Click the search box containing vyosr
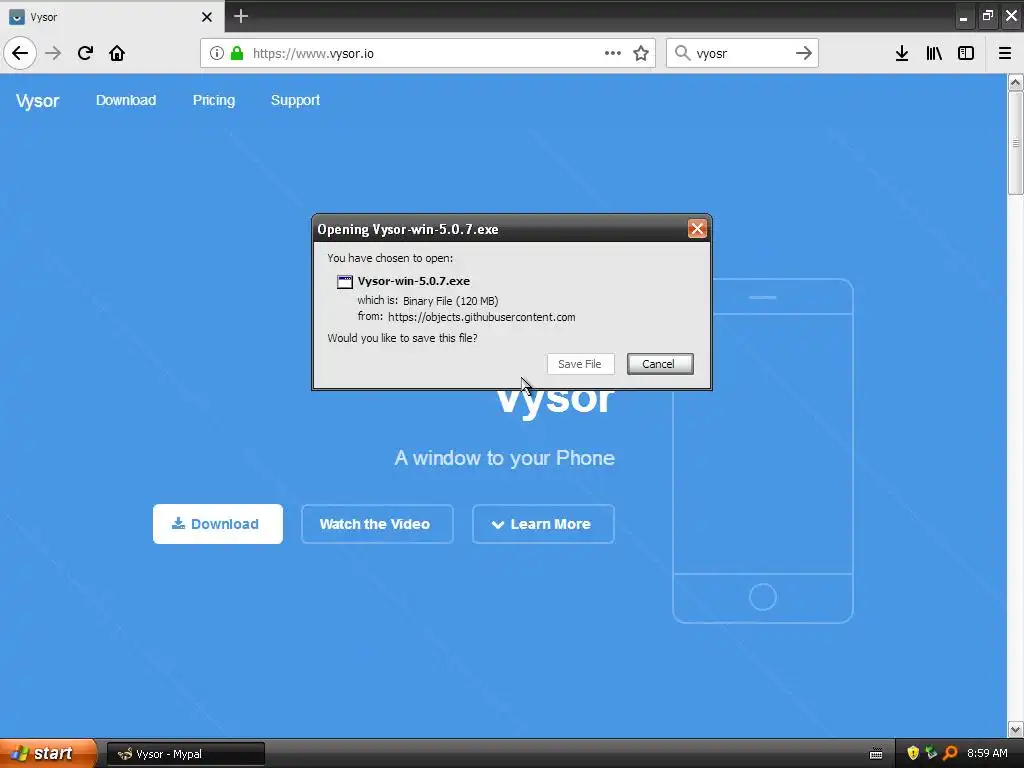Screen dimensions: 1024x768 (x=742, y=53)
